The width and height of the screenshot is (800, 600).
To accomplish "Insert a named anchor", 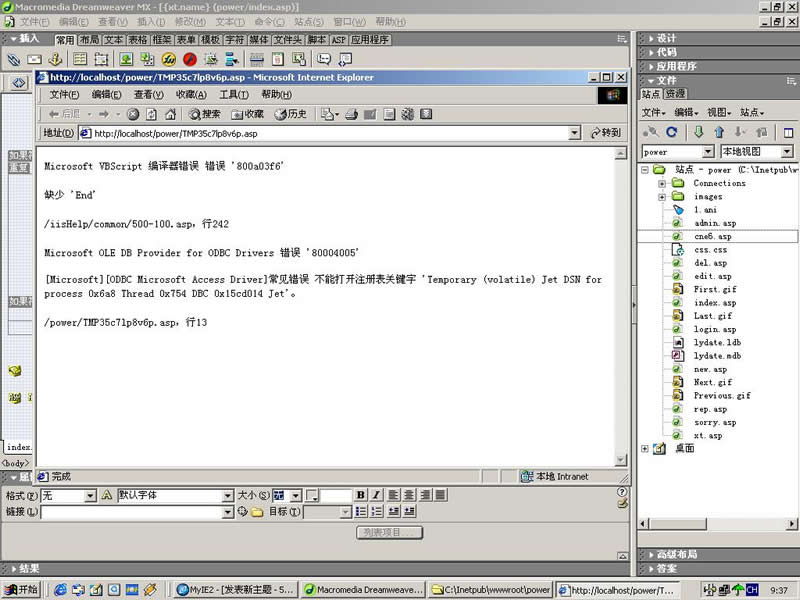I will [x=55, y=60].
